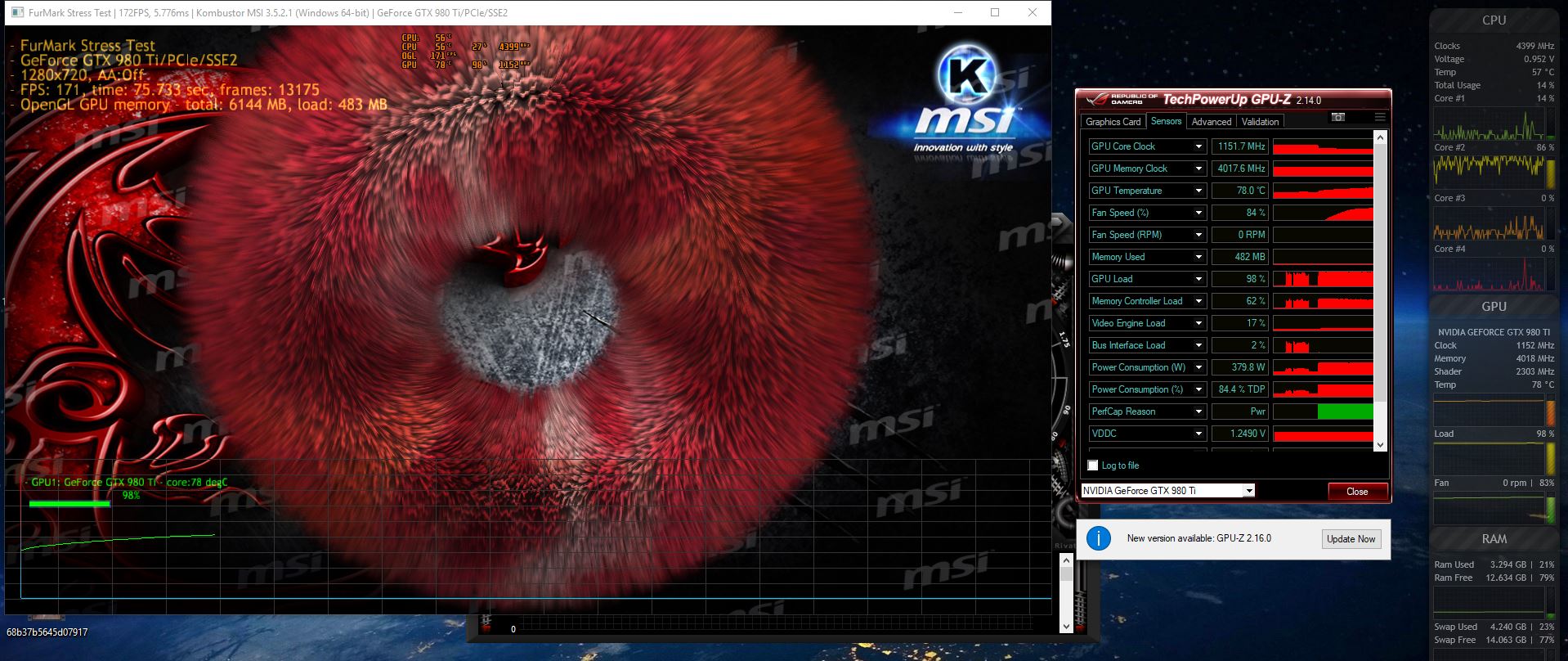Viewport: 1568px width, 661px height.
Task: Click the CPU gadget Voltage 0.952 V reading
Action: [x=1494, y=59]
